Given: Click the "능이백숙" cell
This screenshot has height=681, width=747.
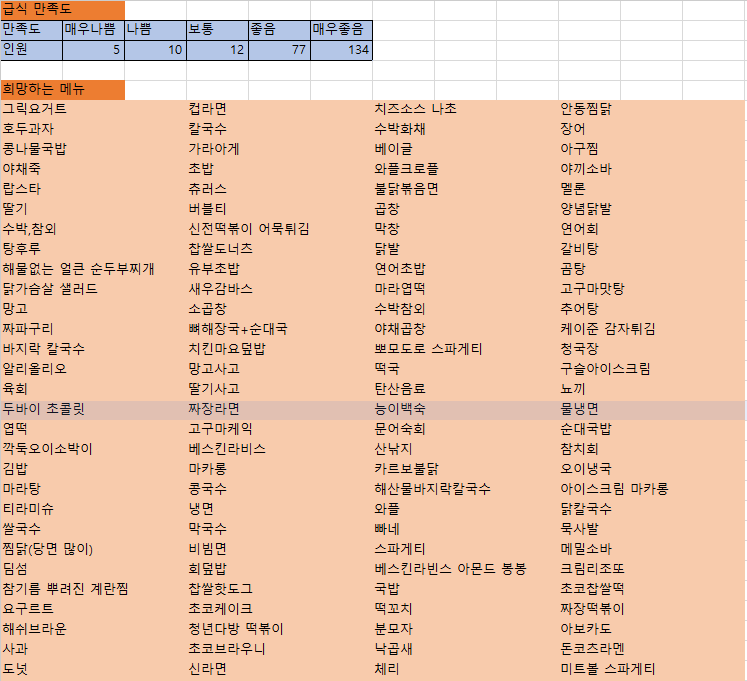Looking at the screenshot, I should pos(400,409).
